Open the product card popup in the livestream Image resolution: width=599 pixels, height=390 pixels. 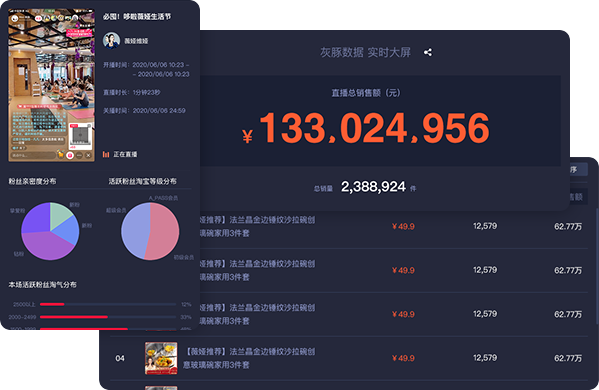click(80, 136)
